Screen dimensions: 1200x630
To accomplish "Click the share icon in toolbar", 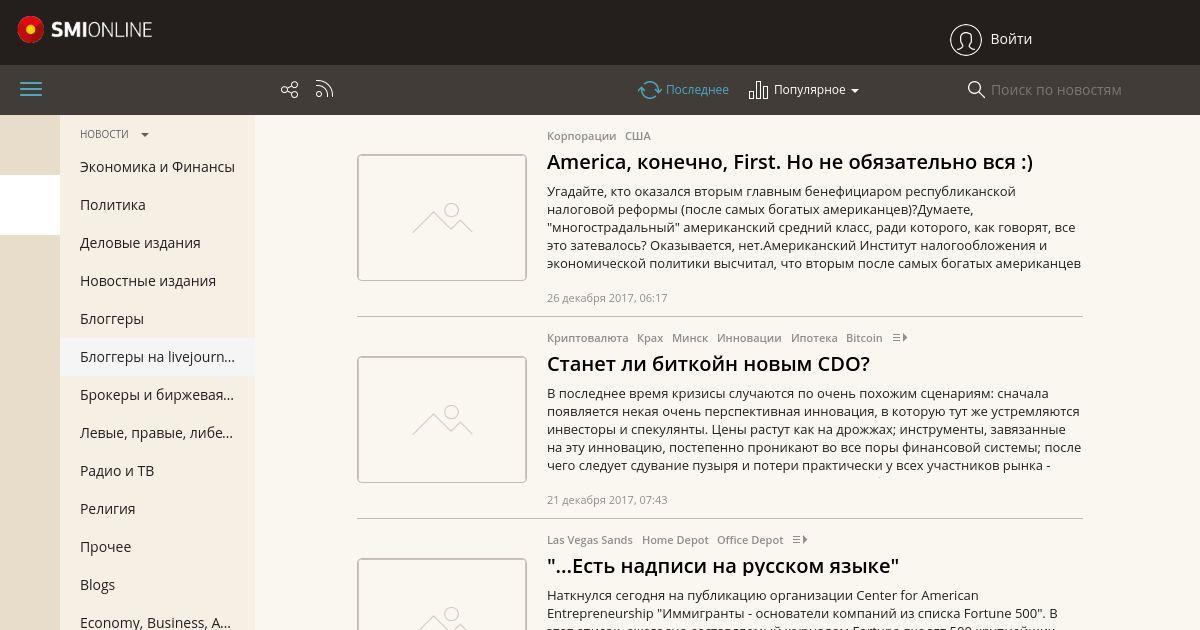I will pyautogui.click(x=290, y=90).
